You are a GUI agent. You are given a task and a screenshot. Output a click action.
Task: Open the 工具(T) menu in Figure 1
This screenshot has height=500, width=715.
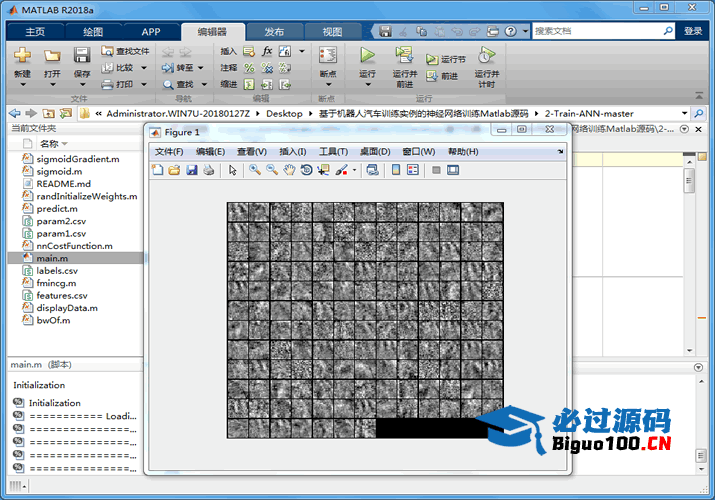click(333, 151)
